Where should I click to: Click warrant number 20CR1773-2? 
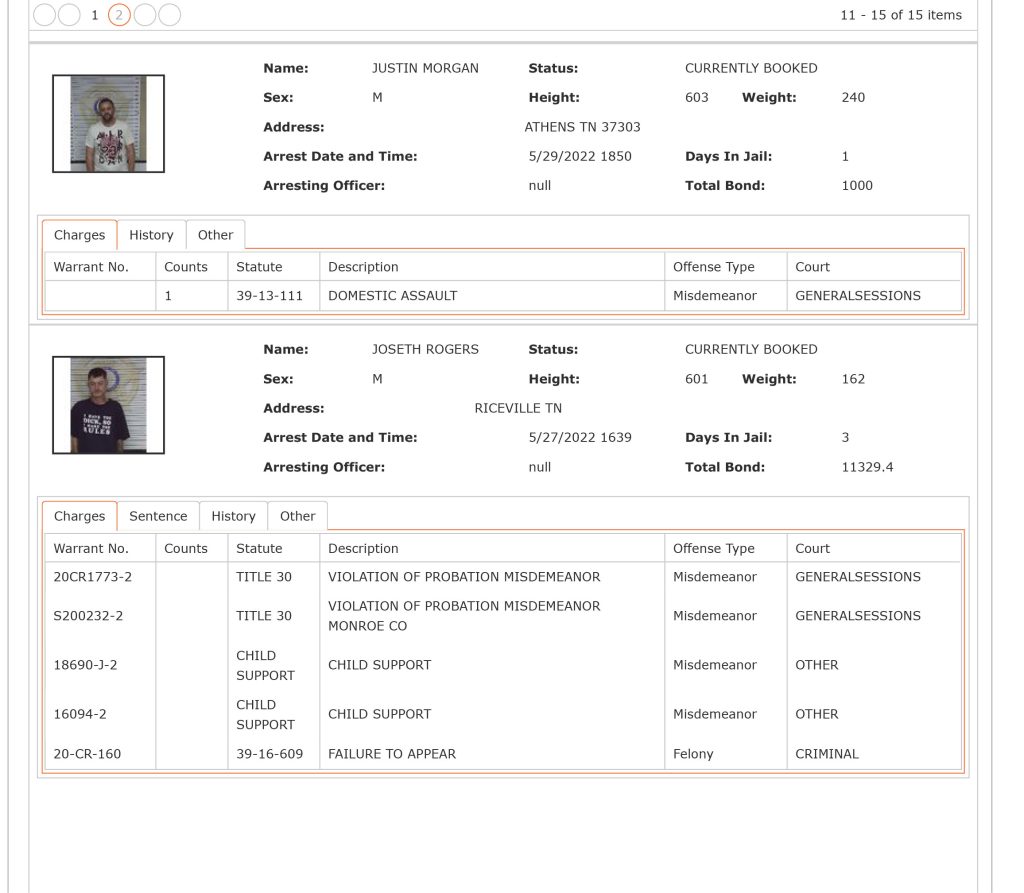click(93, 577)
